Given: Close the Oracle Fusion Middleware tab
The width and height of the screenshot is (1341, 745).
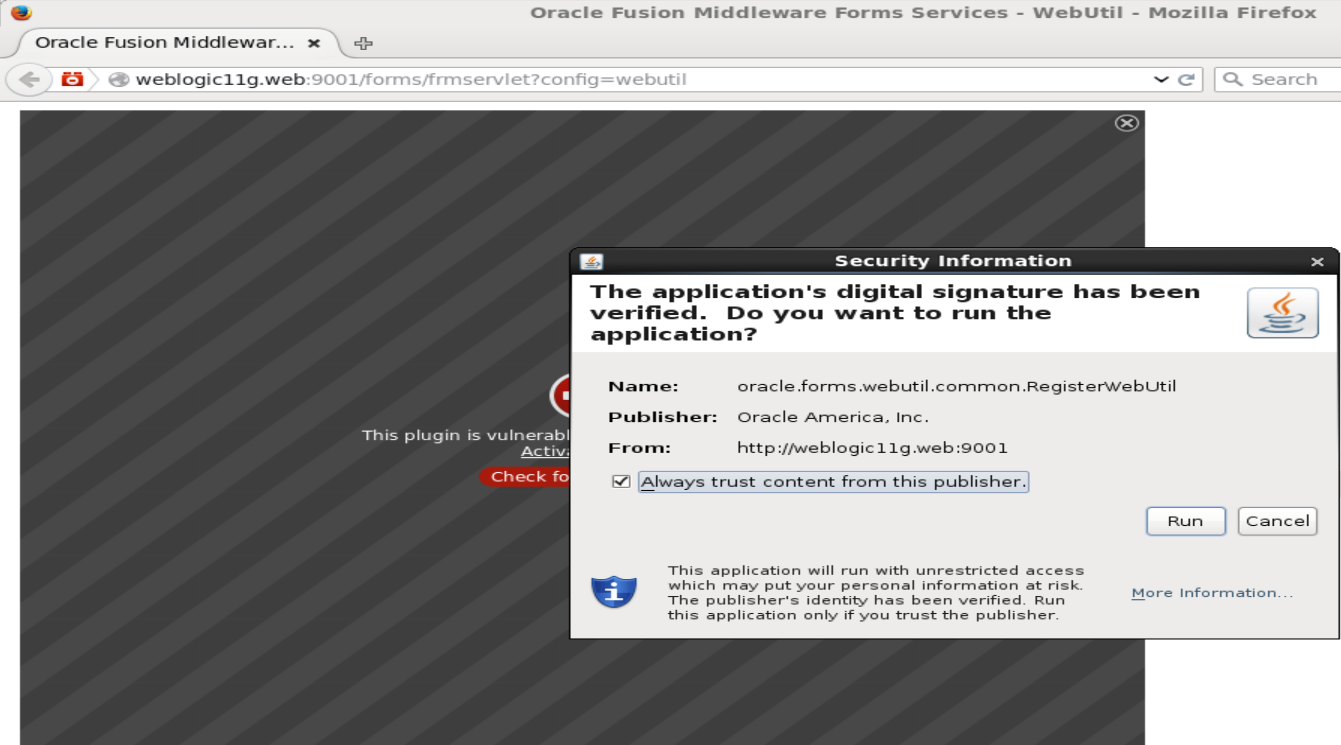Looking at the screenshot, I should [x=314, y=43].
